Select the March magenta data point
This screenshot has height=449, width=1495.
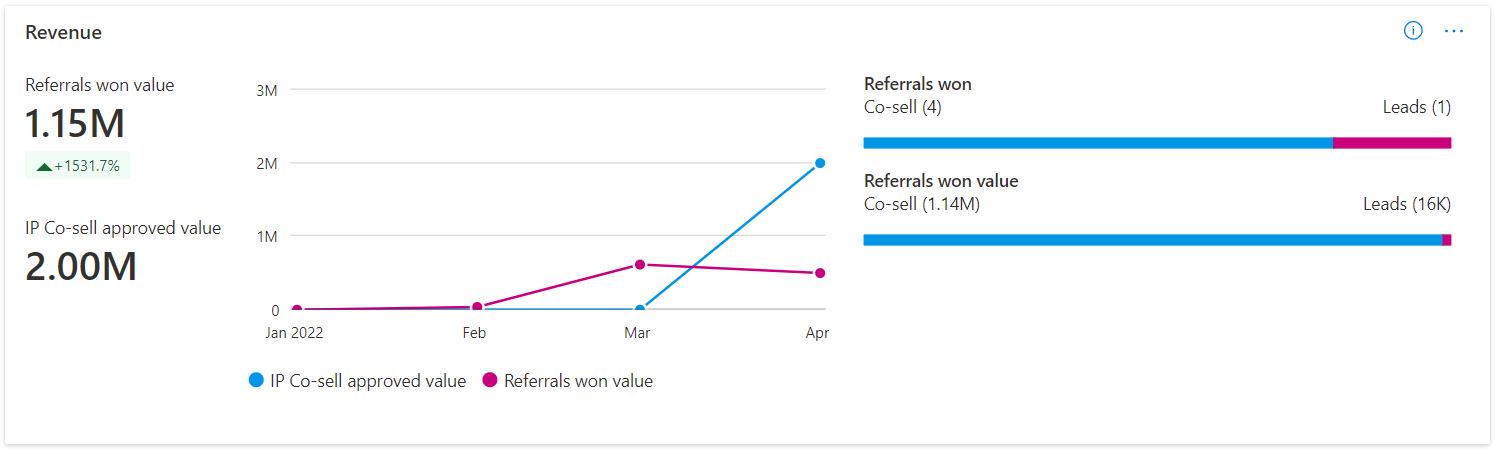pyautogui.click(x=640, y=264)
